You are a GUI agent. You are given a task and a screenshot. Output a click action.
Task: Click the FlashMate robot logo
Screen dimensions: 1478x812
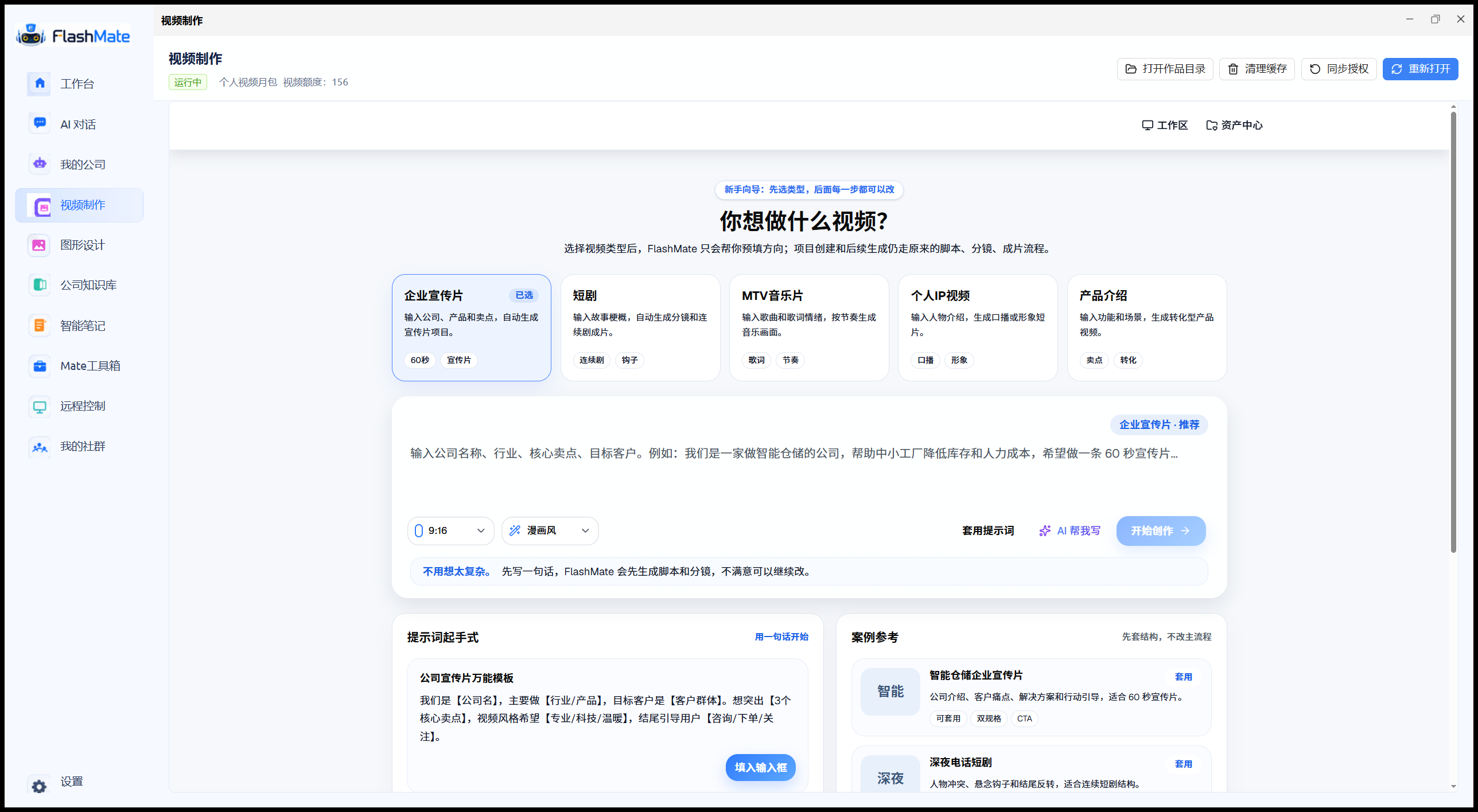coord(31,36)
